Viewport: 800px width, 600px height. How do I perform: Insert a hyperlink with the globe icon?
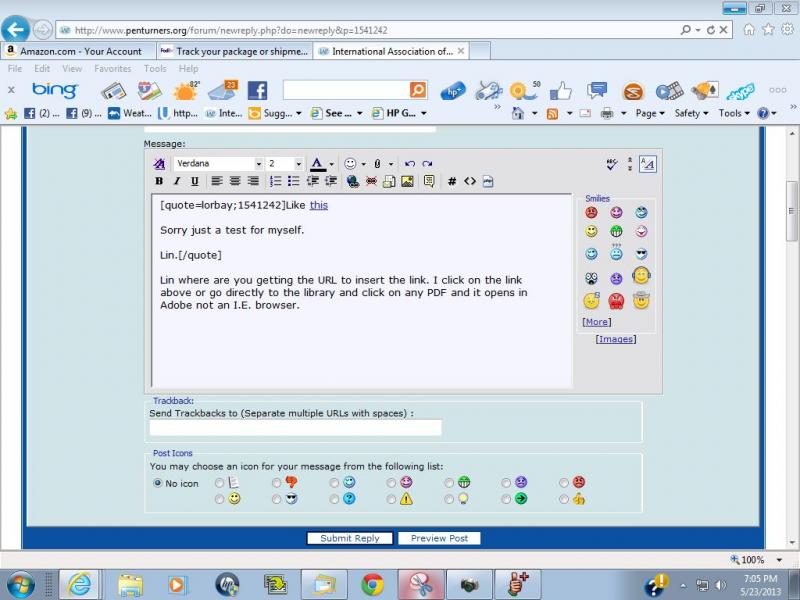click(353, 181)
